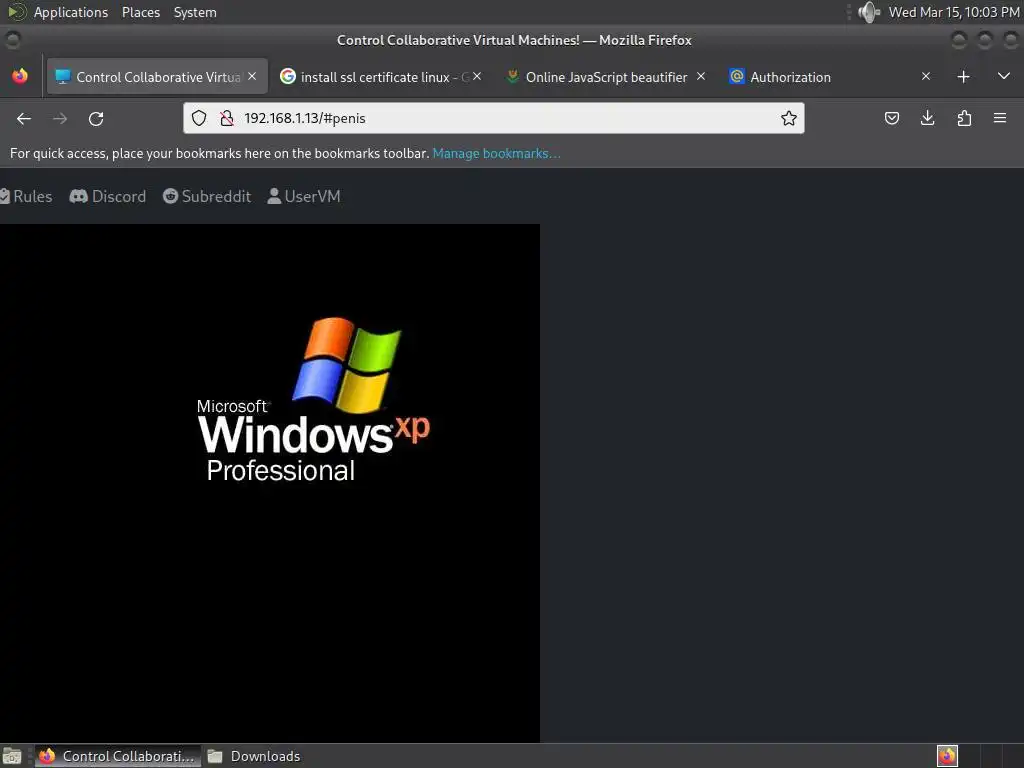Screen dimensions: 1024x768
Task: Expand the list all tabs chevron
Action: [x=1004, y=76]
